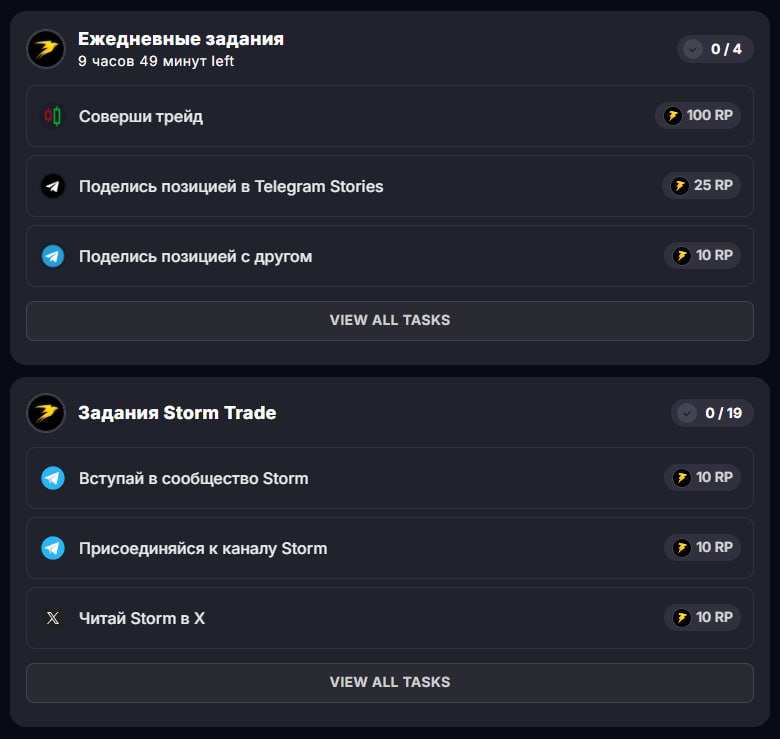Viewport: 780px width, 739px height.
Task: Click the Storm logo beside Задания Storm Trade
Action: pyautogui.click(x=46, y=413)
